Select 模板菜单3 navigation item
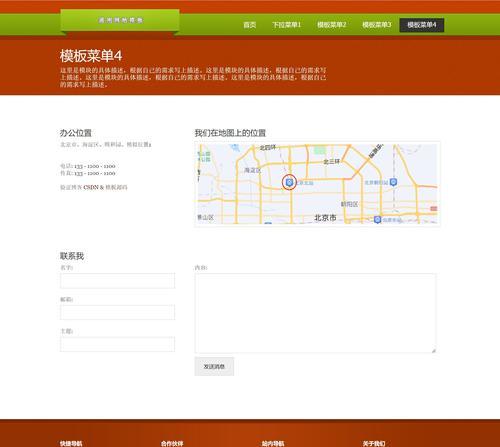Viewport: 500px width, 447px height. click(x=377, y=25)
